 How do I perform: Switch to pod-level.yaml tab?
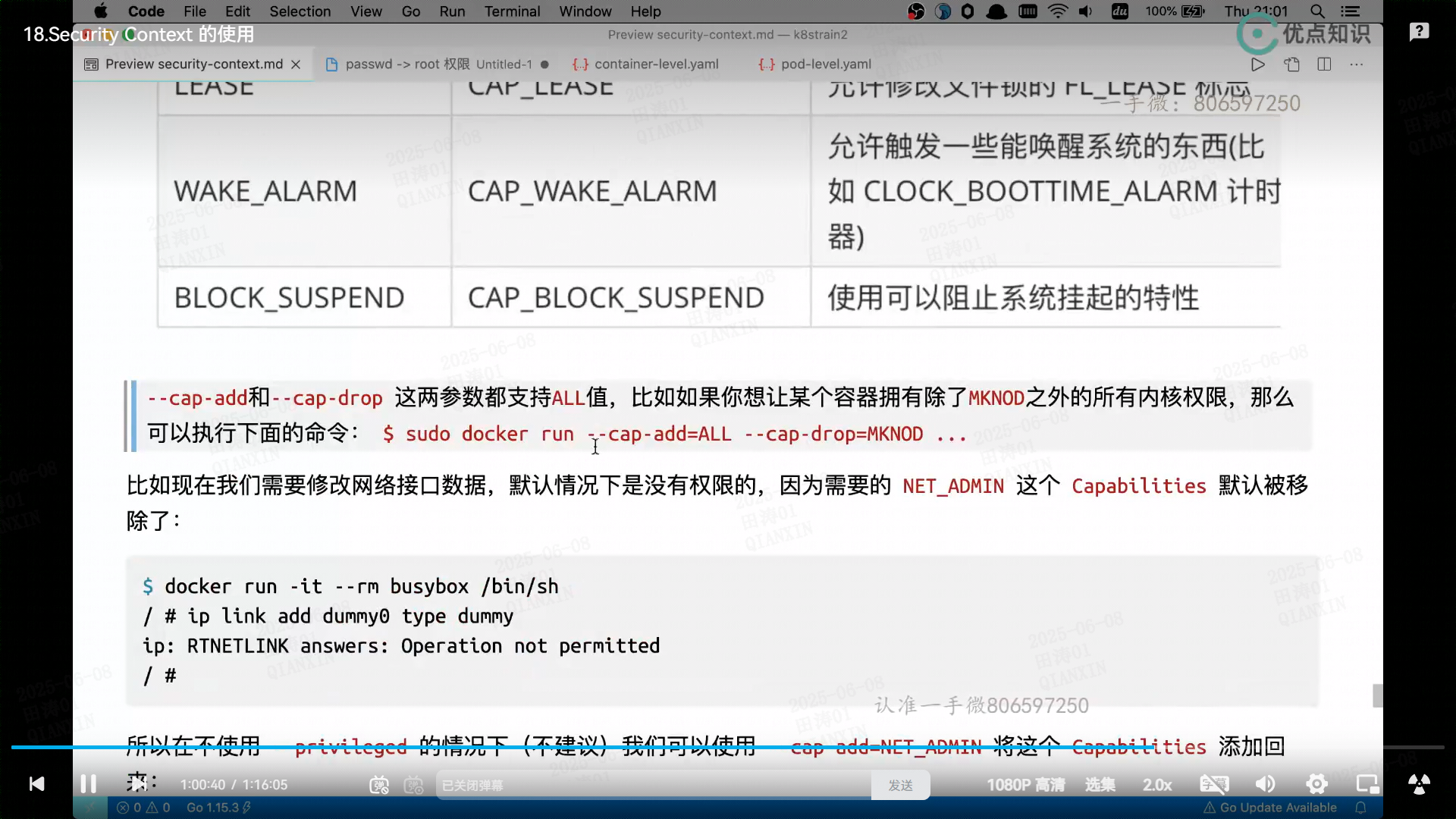[x=825, y=64]
